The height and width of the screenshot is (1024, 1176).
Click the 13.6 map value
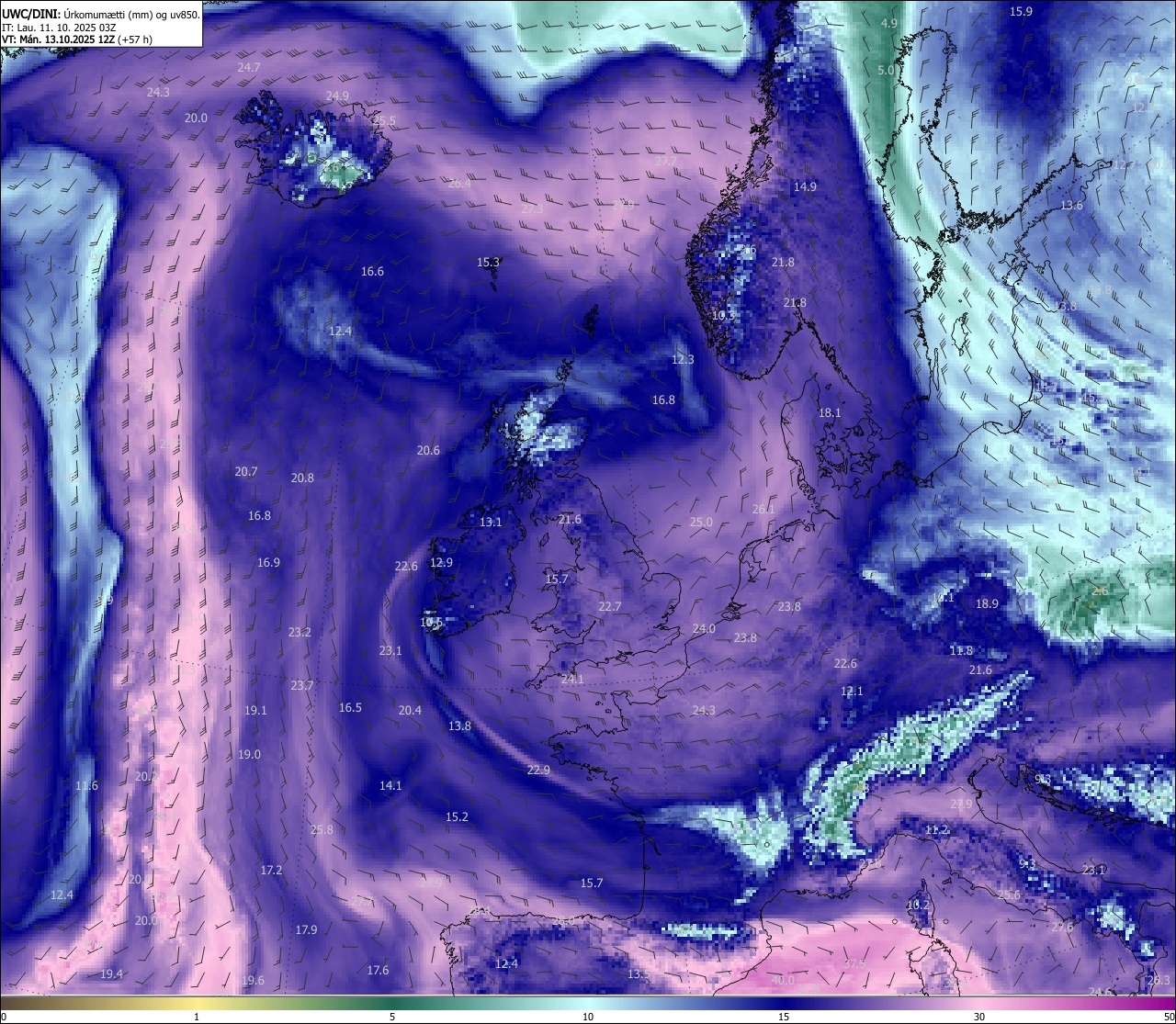pos(1071,206)
